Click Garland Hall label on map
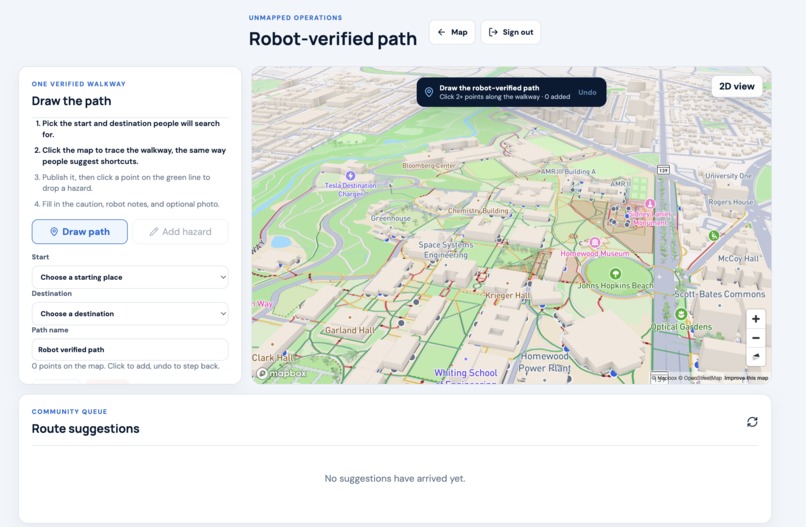 pyautogui.click(x=350, y=330)
